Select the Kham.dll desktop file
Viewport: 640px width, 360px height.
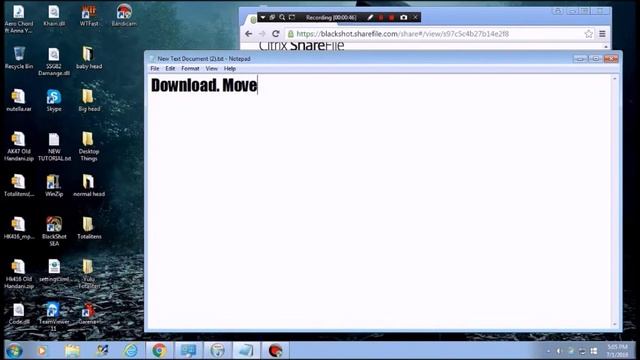tap(54, 16)
